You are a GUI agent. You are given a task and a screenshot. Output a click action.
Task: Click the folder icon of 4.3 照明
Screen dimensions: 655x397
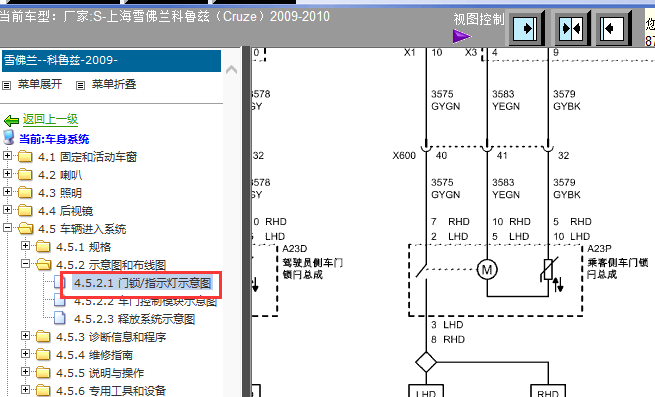[x=25, y=193]
